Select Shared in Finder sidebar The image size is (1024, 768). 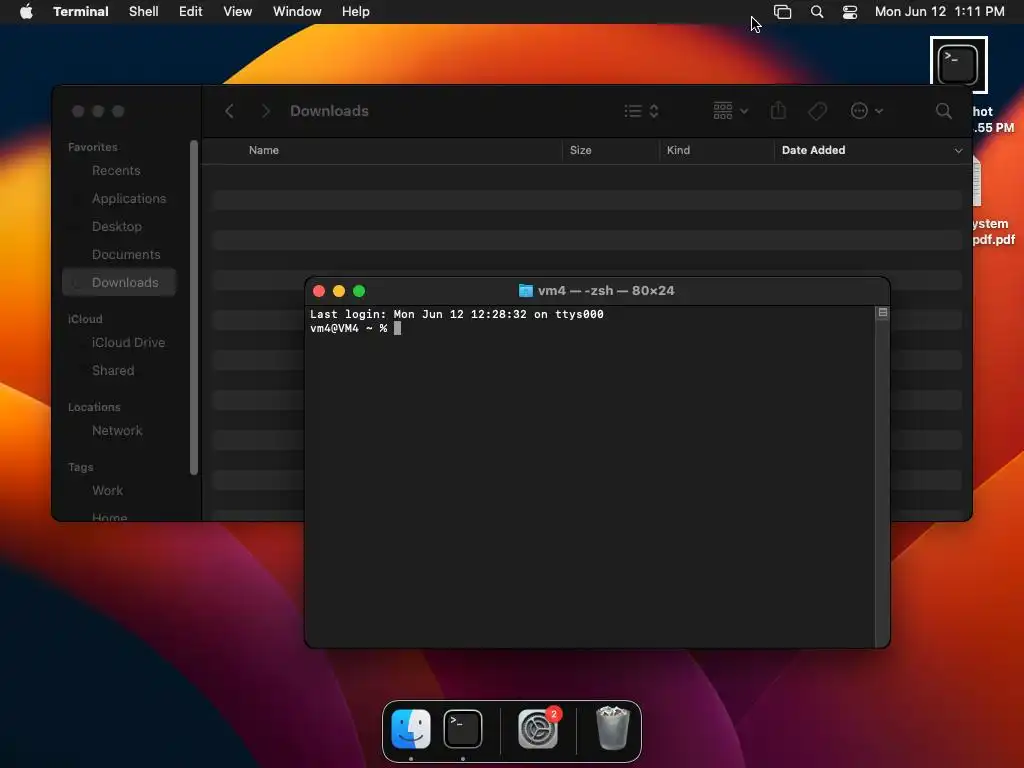113,370
